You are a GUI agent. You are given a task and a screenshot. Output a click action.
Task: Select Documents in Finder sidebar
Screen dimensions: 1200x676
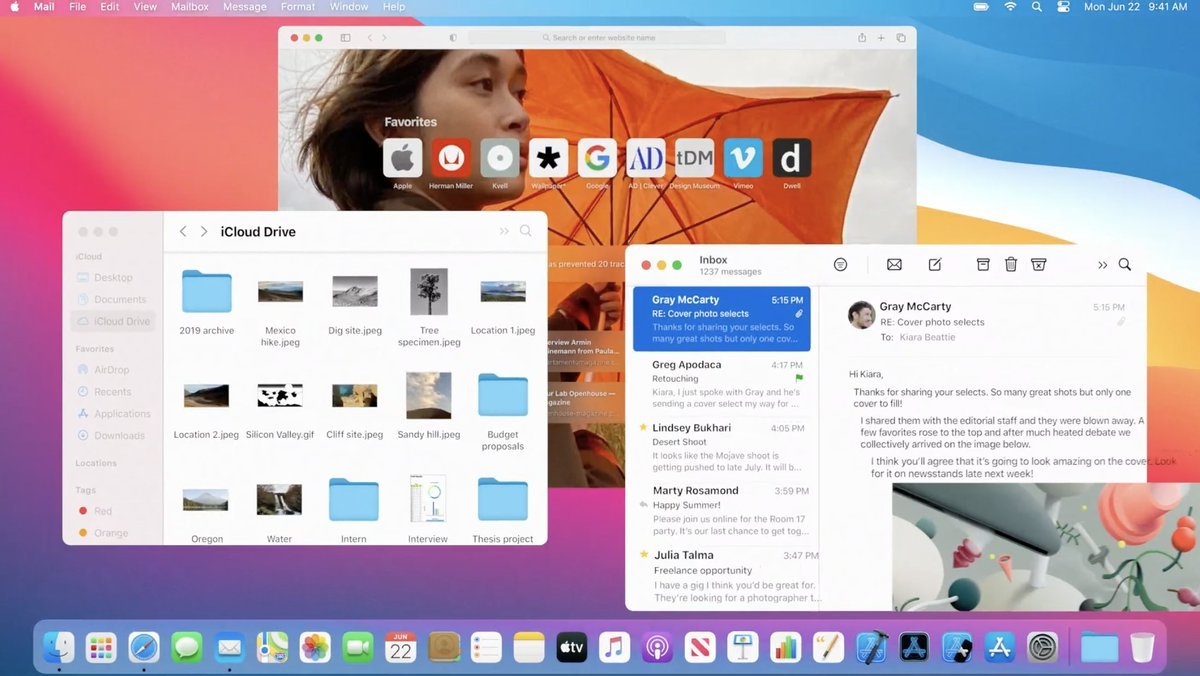(x=111, y=300)
